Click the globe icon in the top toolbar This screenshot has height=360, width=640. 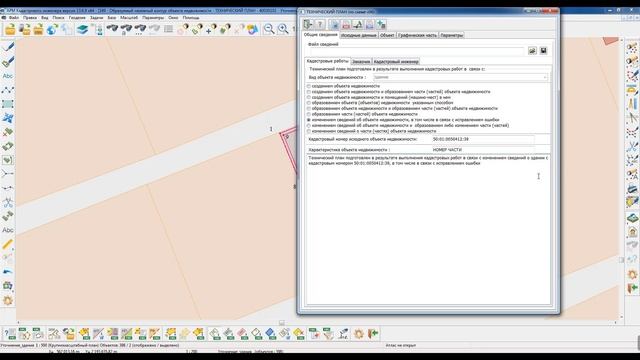click(52, 29)
